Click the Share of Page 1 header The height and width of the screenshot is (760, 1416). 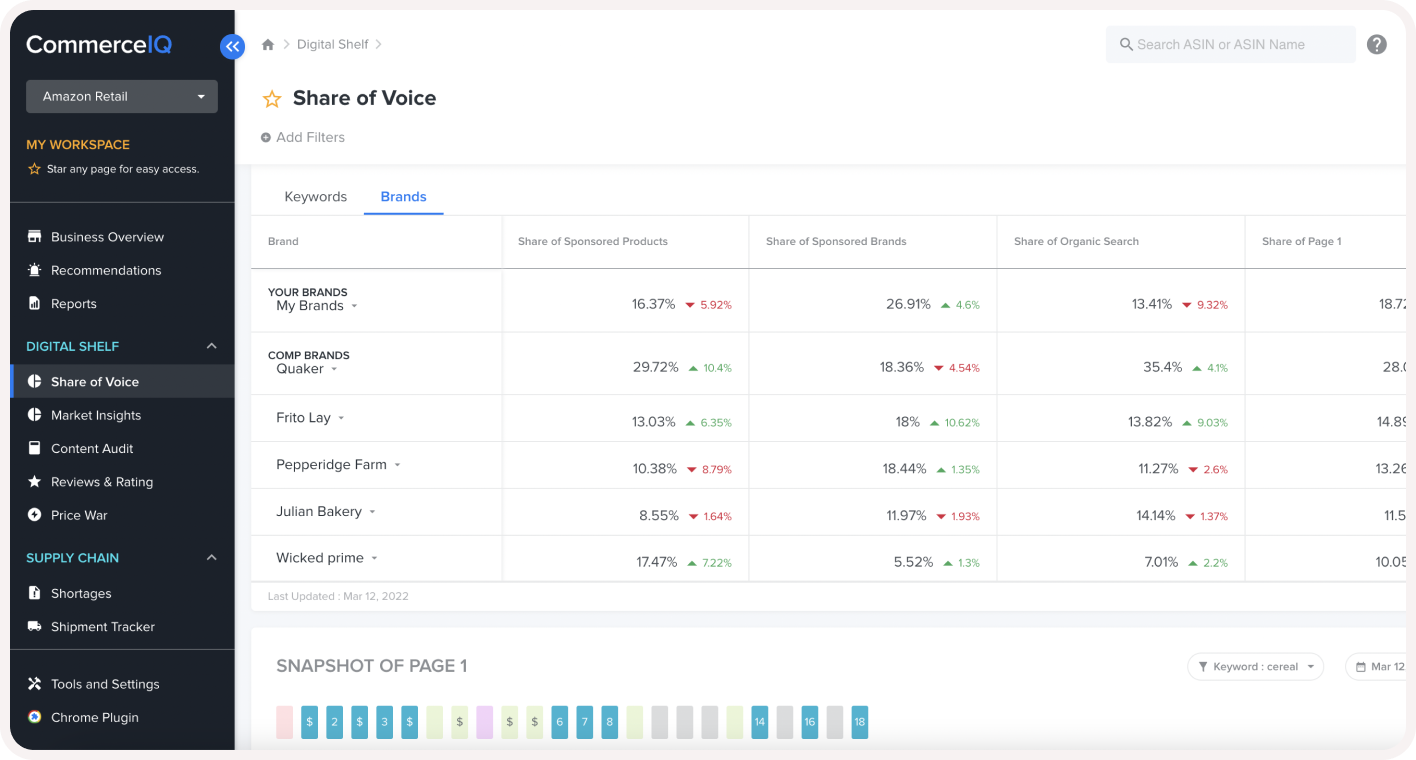(1302, 242)
